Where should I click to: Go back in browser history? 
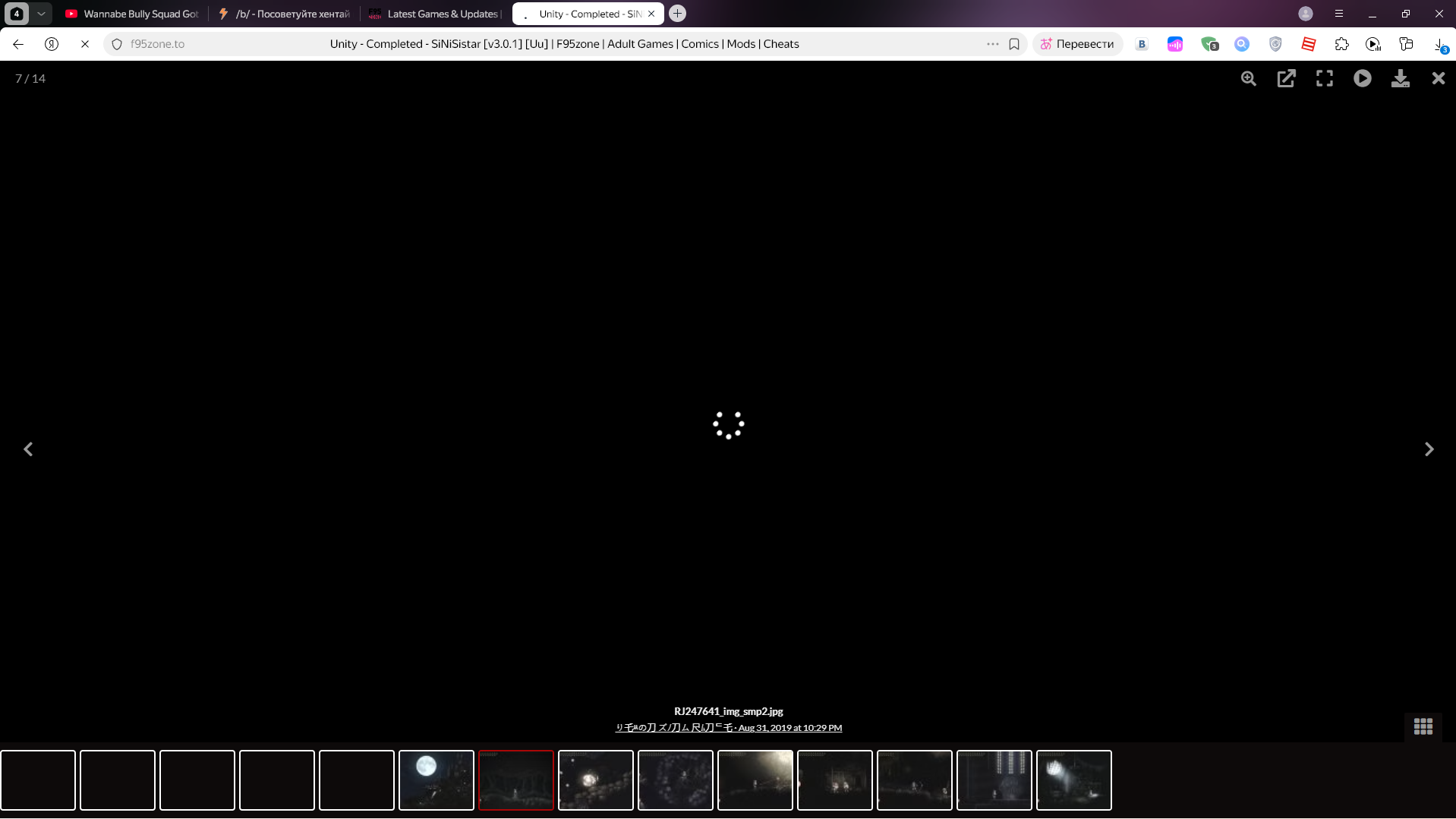coord(18,44)
